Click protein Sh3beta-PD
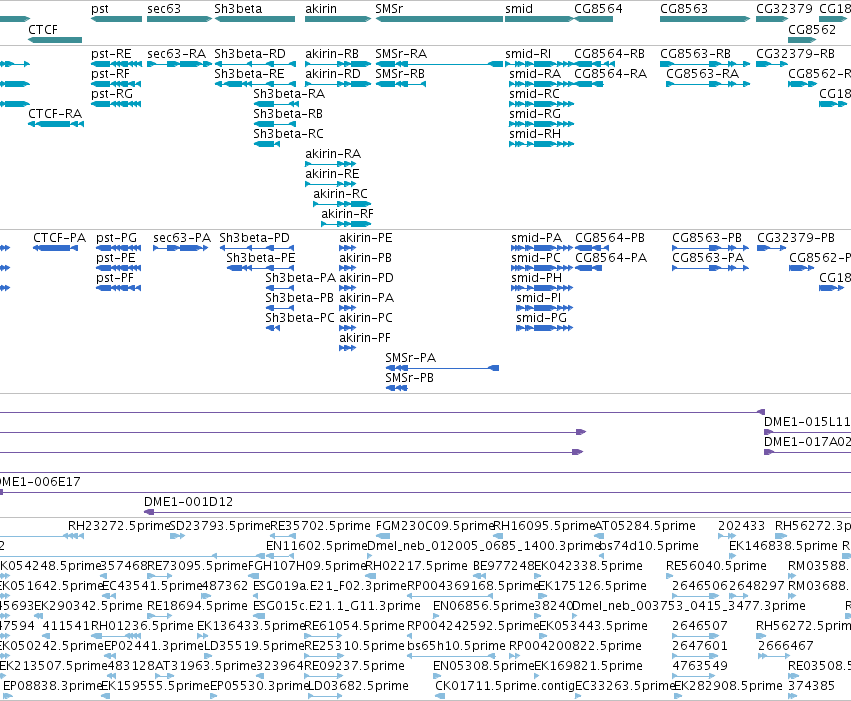Viewport: 851px width, 701px height. click(255, 238)
